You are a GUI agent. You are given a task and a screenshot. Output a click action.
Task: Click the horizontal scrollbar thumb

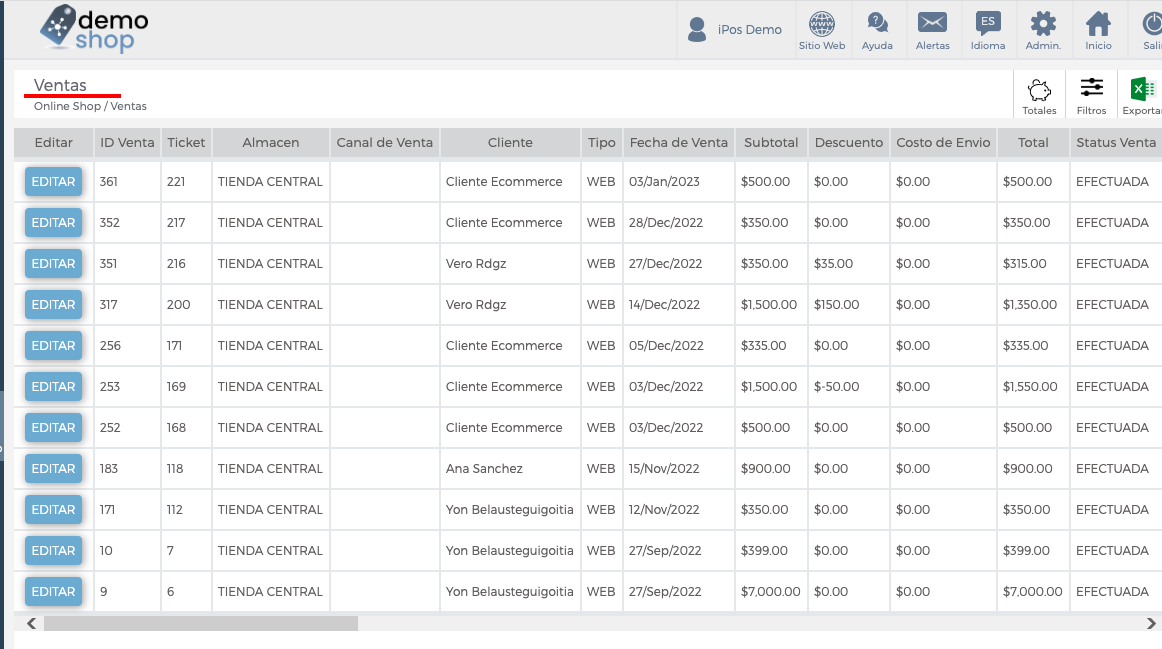coord(201,624)
